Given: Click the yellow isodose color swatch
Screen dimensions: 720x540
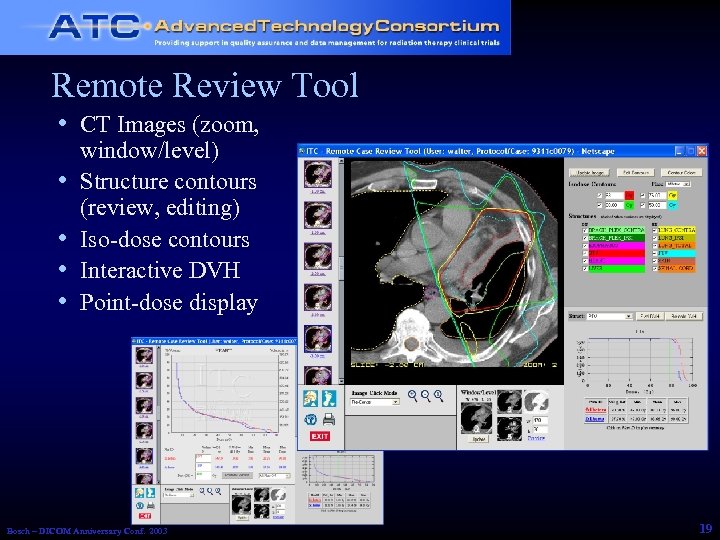Looking at the screenshot, I should coord(673,196).
